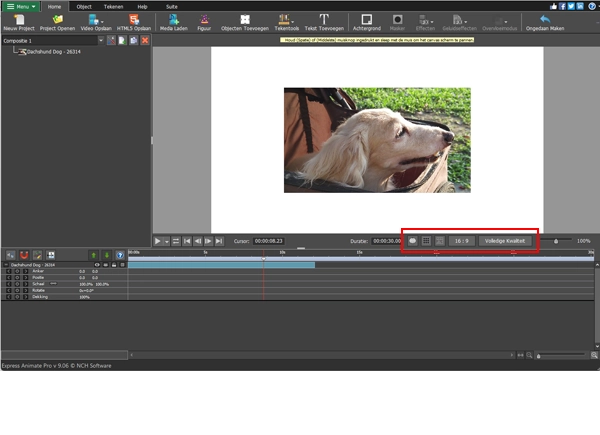
Task: Toggle lock on Dachshund Dog layer
Action: (x=114, y=265)
